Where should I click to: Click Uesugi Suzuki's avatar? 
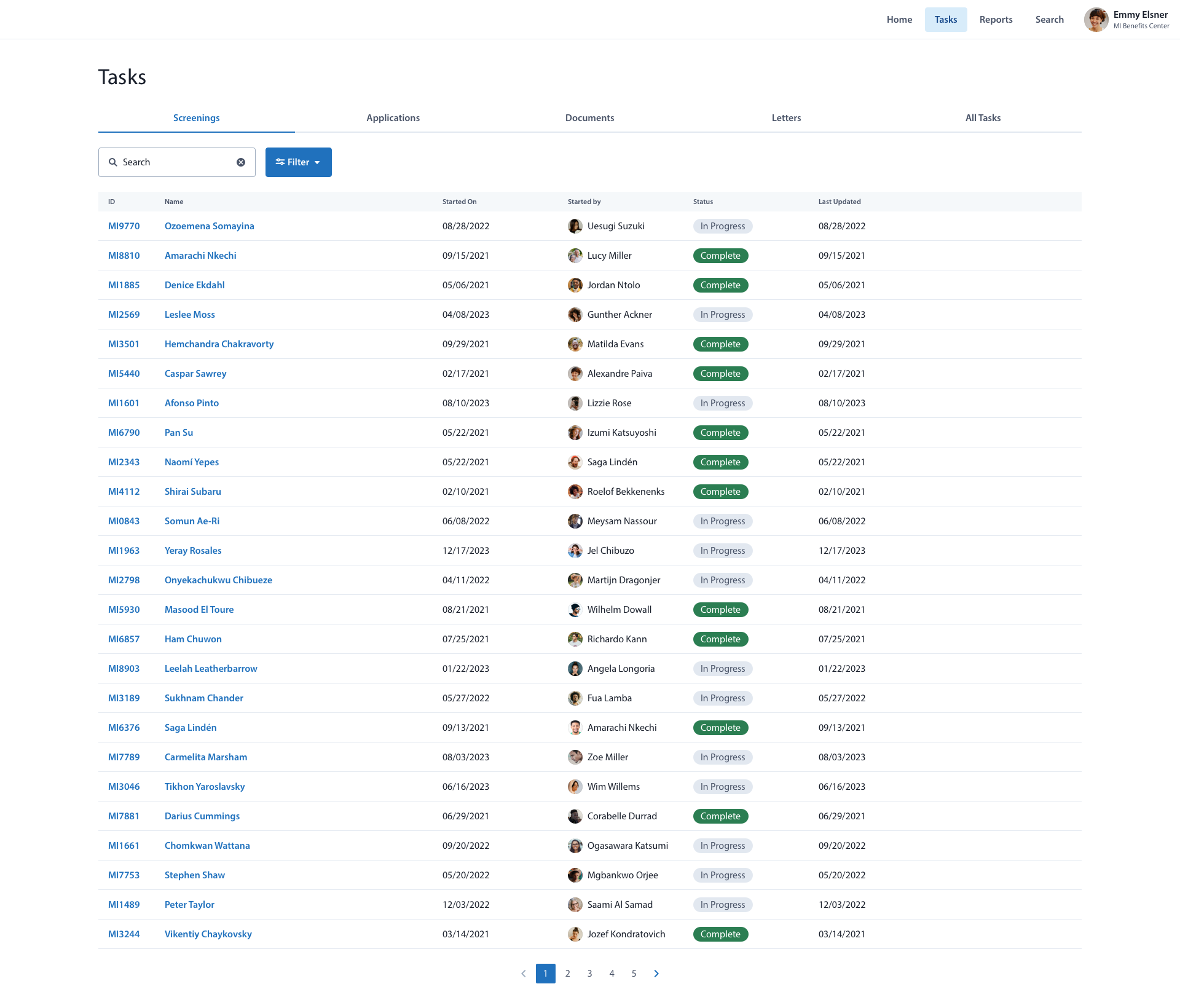click(575, 226)
